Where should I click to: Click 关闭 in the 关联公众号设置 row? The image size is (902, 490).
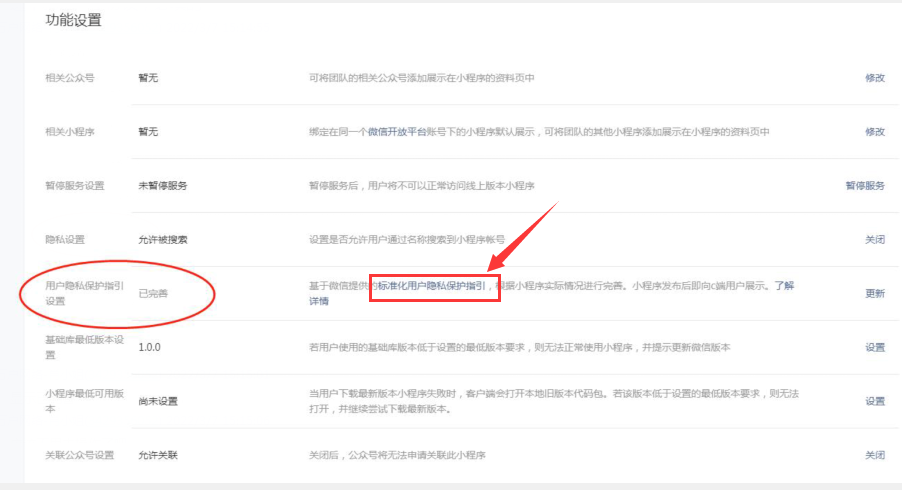(x=874, y=455)
